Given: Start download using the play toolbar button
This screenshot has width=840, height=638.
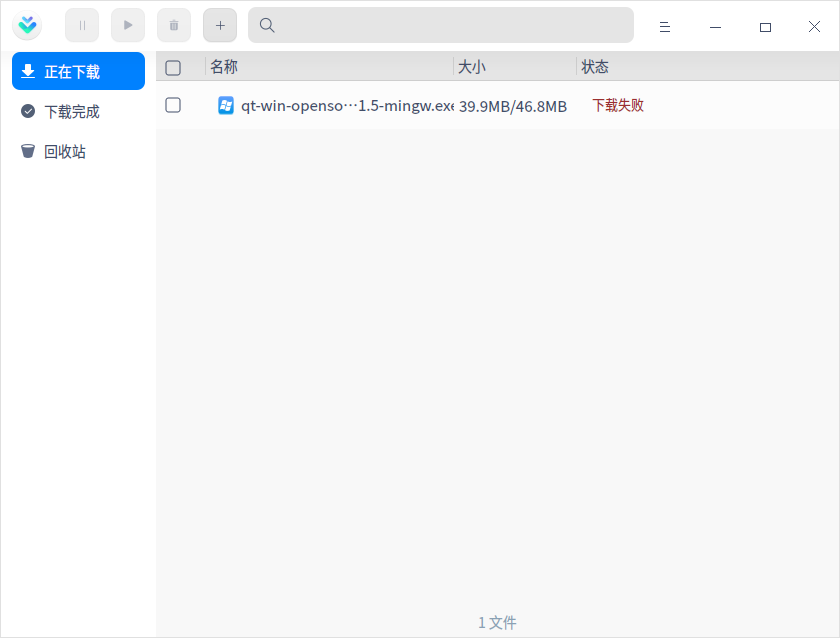Looking at the screenshot, I should tap(128, 25).
